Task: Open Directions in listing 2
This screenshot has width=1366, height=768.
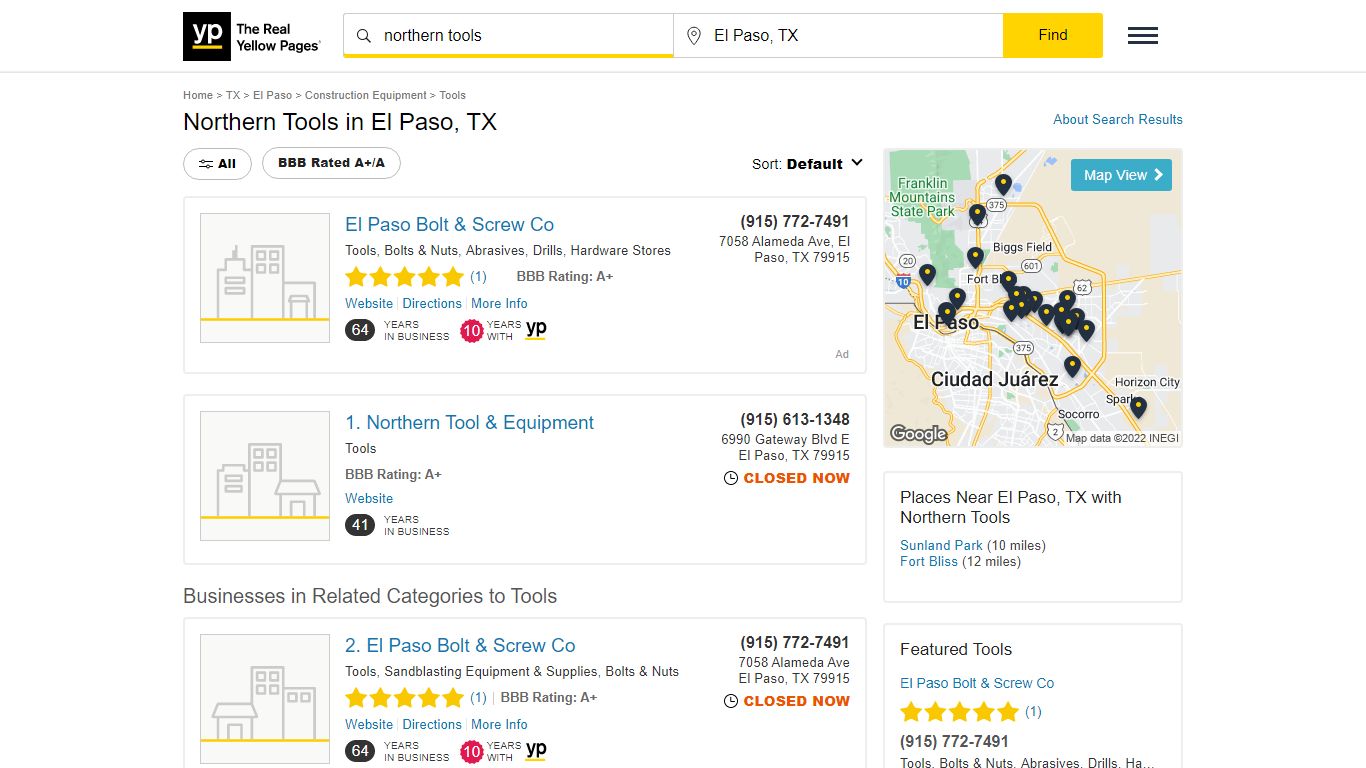Action: [x=432, y=724]
